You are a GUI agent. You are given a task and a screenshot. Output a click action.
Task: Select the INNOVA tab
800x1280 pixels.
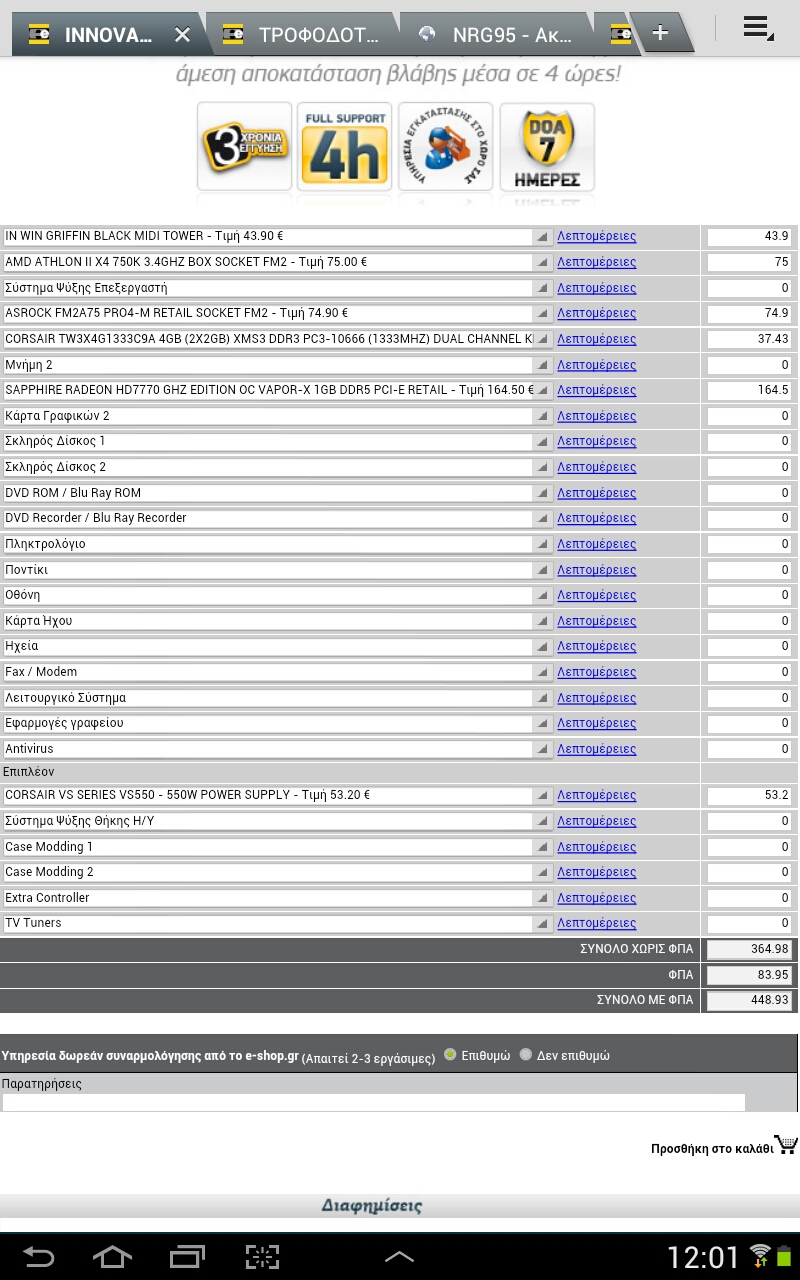(108, 35)
